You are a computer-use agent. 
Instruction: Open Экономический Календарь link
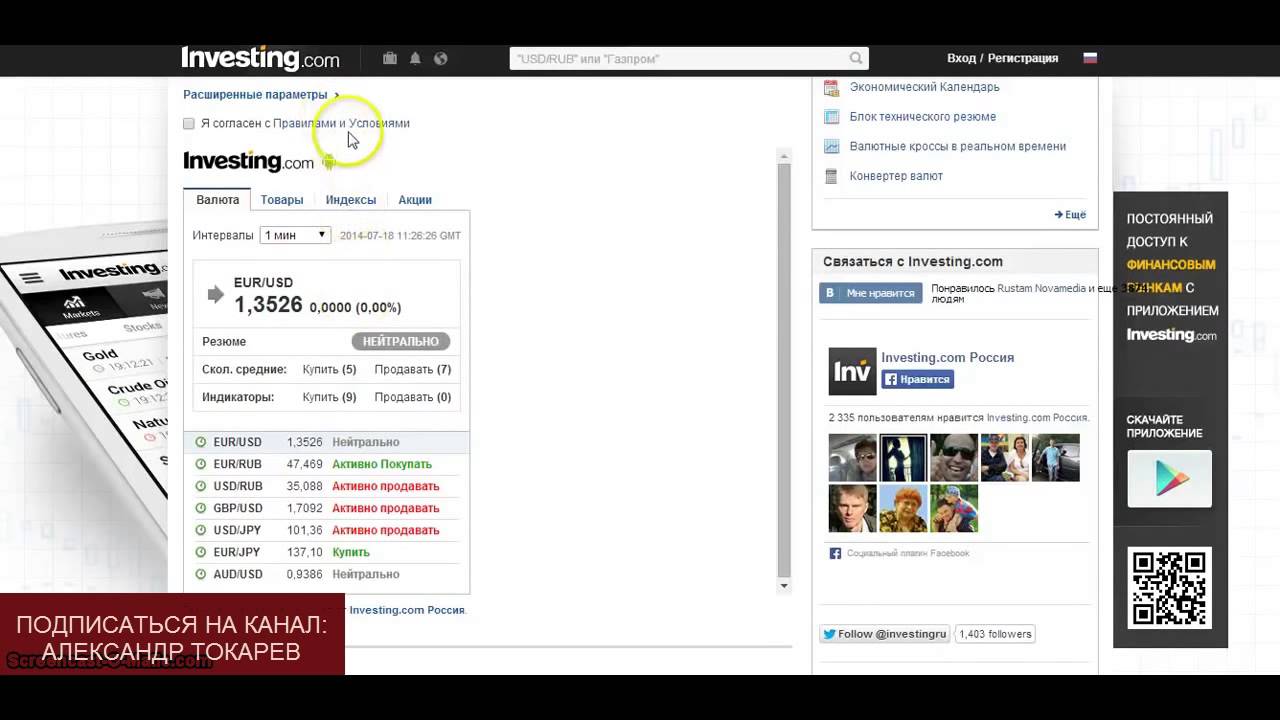[924, 87]
